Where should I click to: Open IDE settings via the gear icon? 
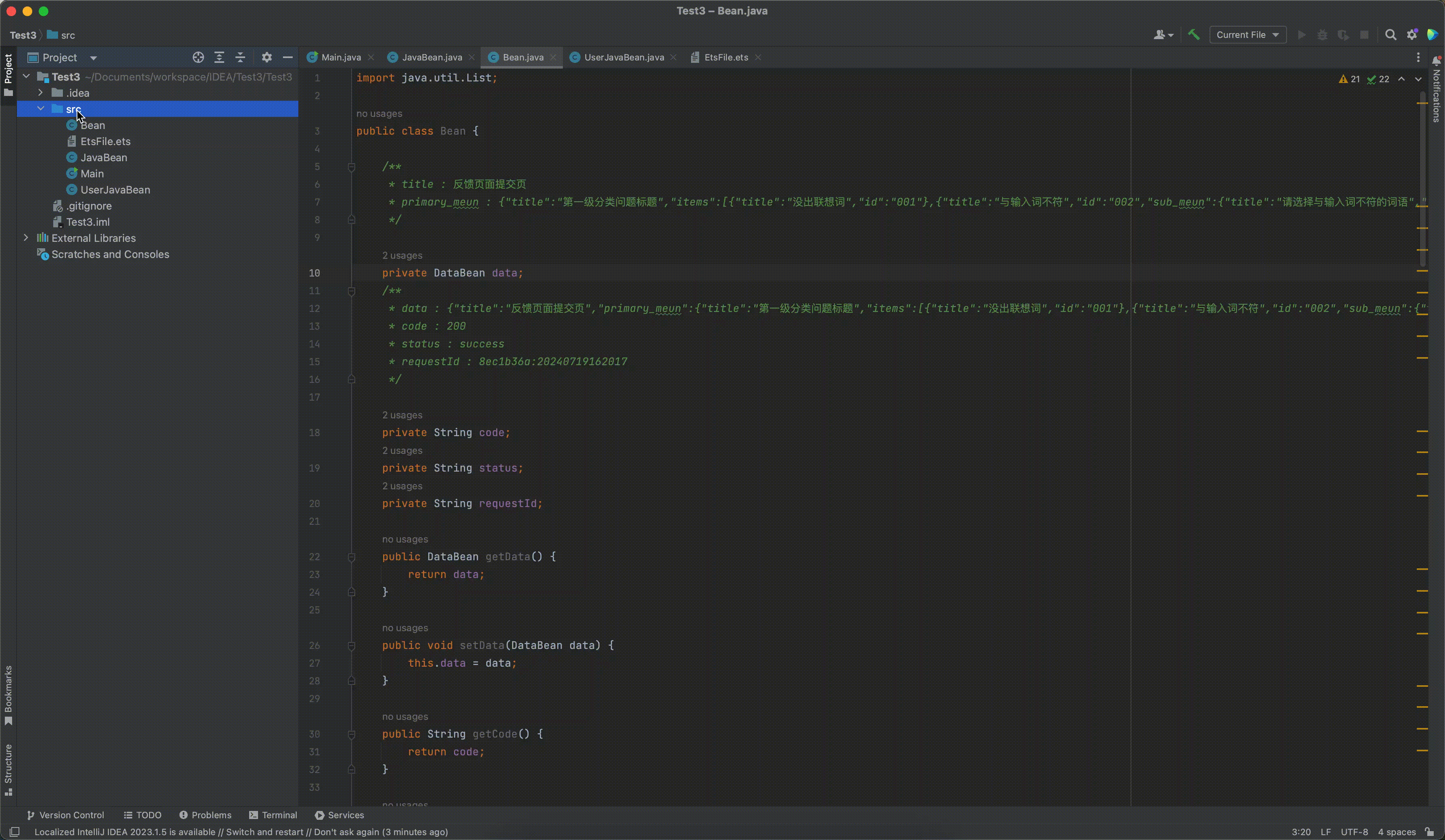pyautogui.click(x=1412, y=34)
